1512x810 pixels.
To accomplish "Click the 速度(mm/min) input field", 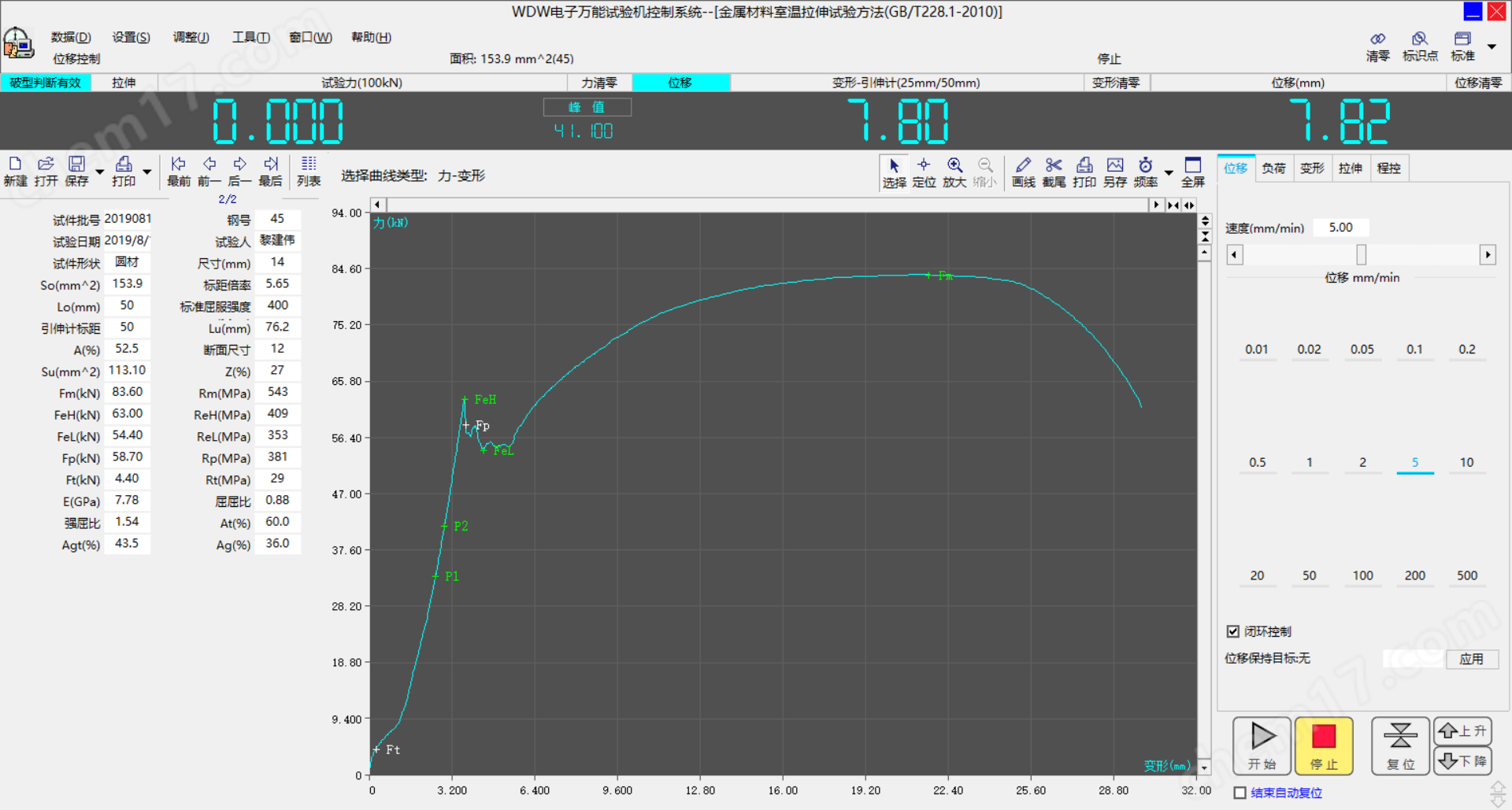I will coord(1342,227).
